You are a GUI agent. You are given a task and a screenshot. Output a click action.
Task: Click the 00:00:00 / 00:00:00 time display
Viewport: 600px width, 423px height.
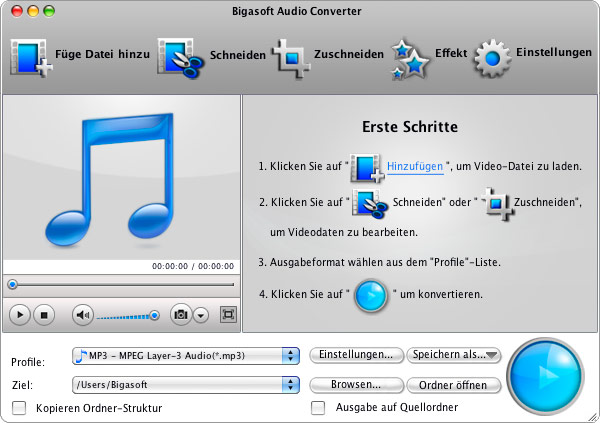click(x=193, y=266)
